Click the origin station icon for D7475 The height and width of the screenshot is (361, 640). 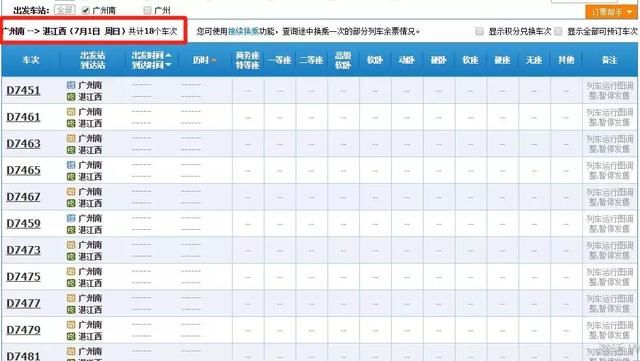click(x=71, y=271)
